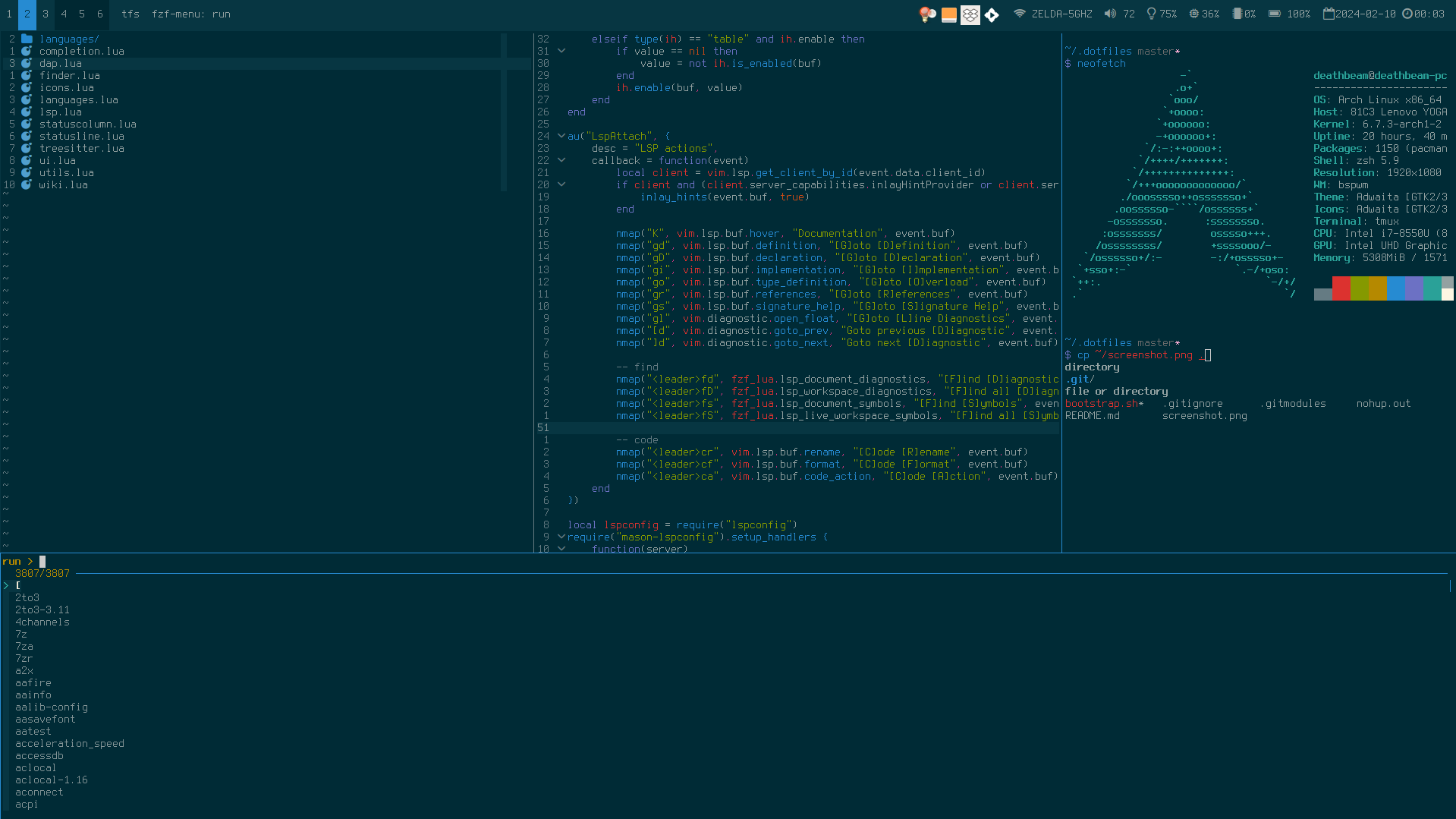Click the tfs window title text

[131, 14]
